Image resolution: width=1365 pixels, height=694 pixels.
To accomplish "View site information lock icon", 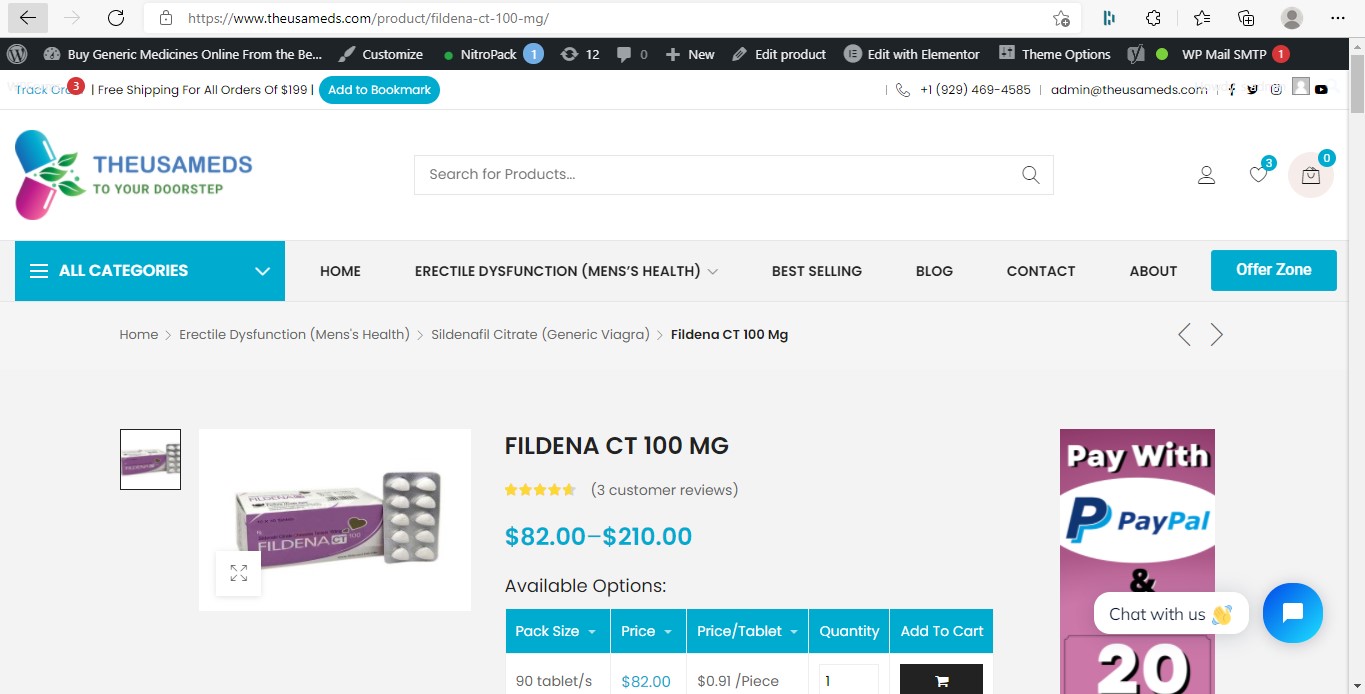I will pos(166,18).
